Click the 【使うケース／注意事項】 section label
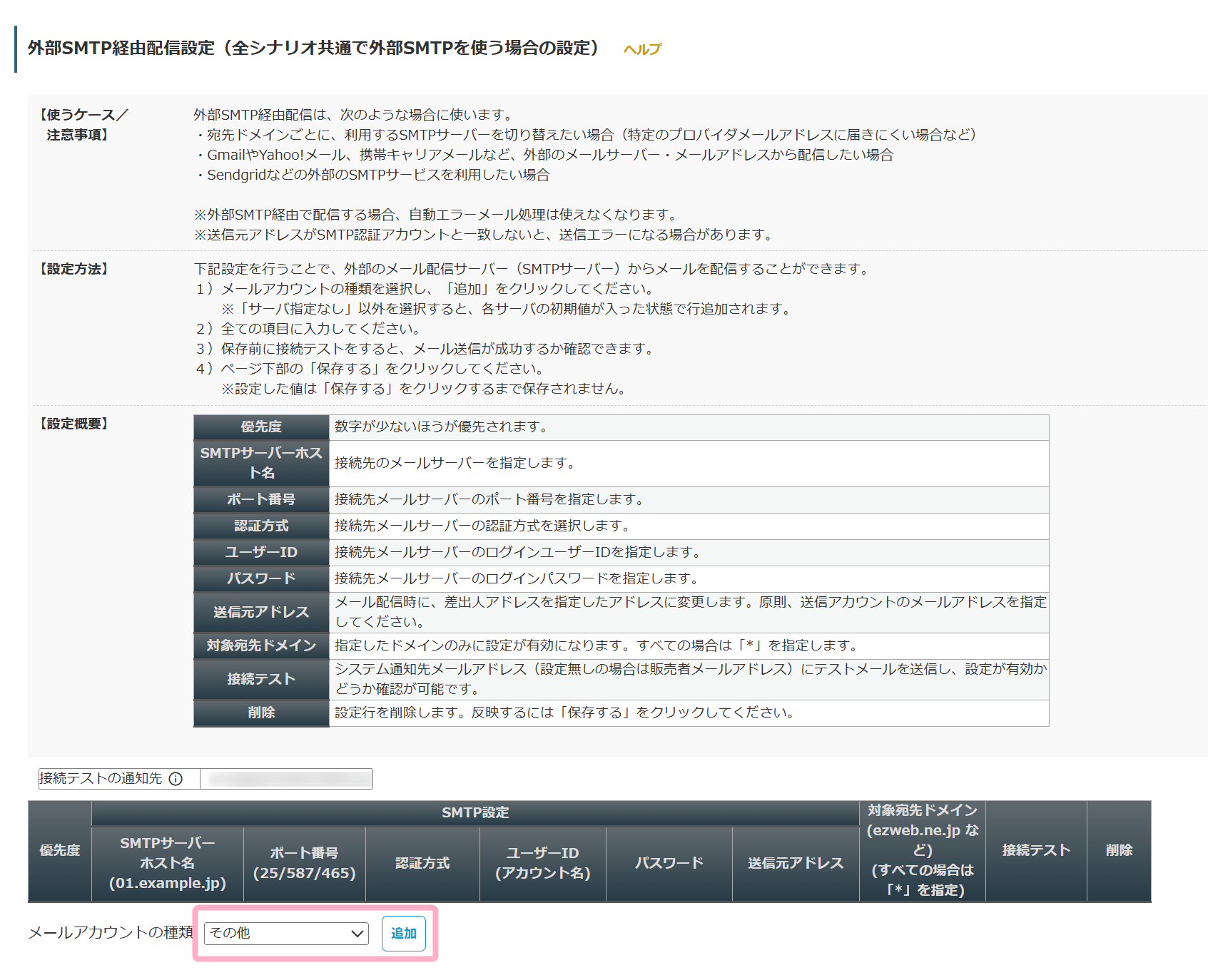 click(x=84, y=125)
